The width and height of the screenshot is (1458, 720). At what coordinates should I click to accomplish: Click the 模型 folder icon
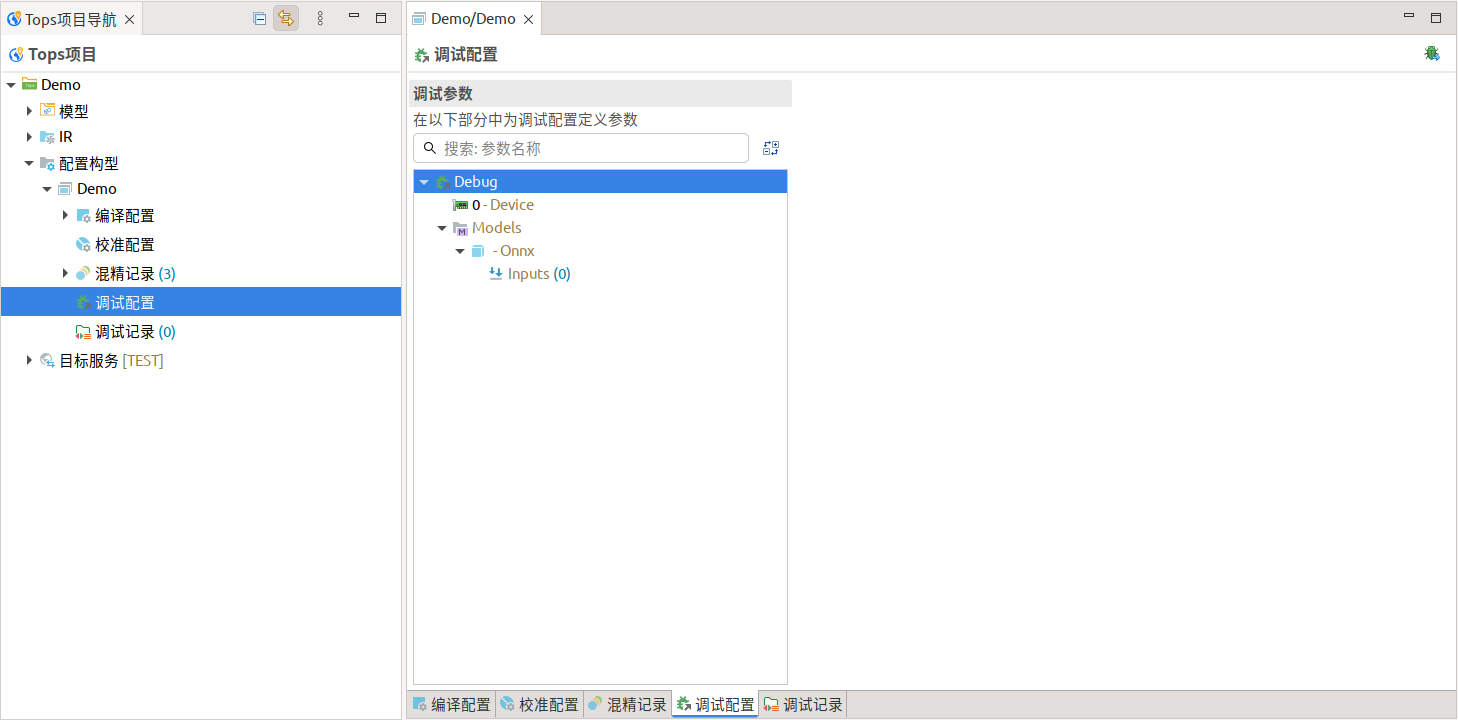pos(47,111)
